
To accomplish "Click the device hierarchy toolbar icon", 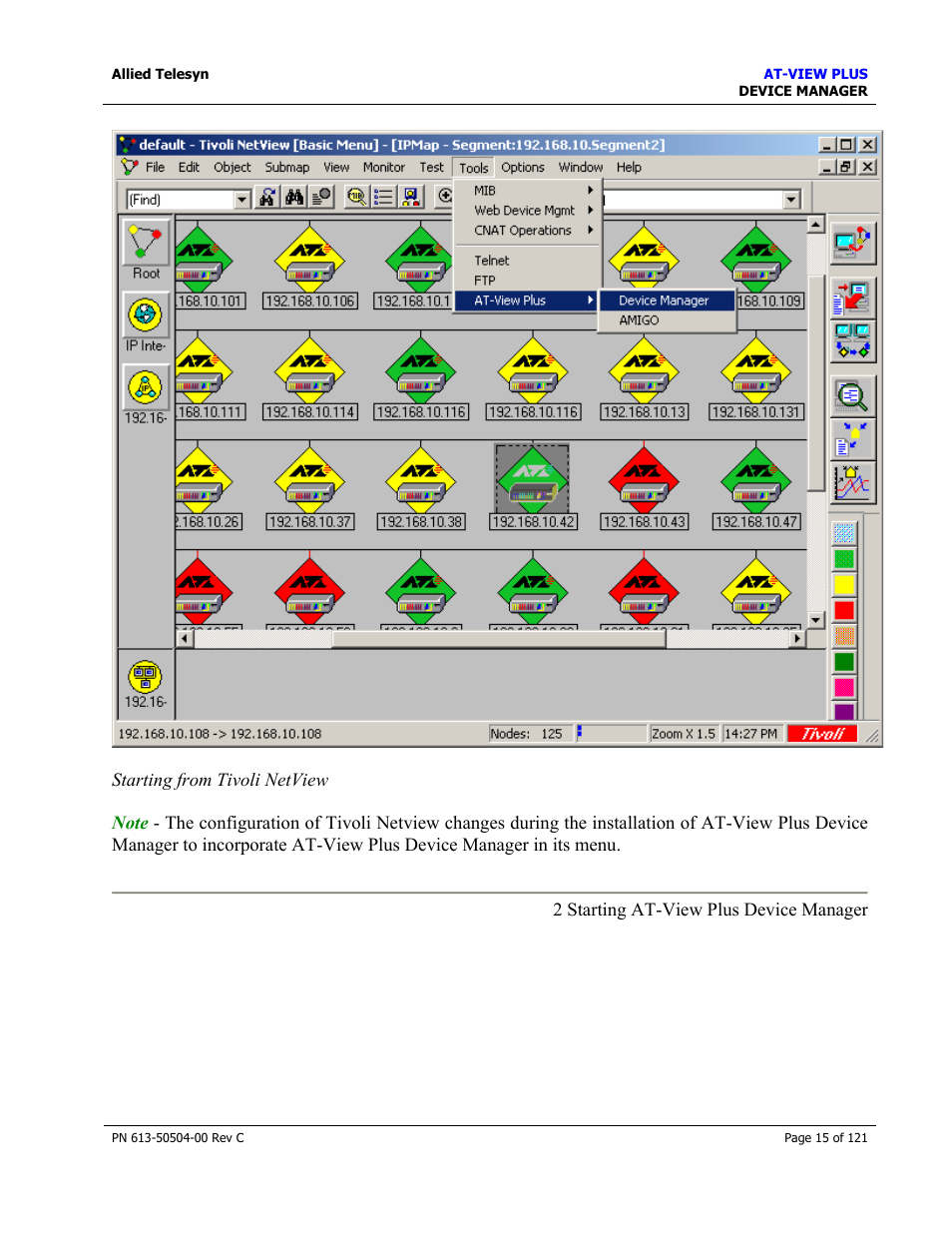I will (410, 198).
